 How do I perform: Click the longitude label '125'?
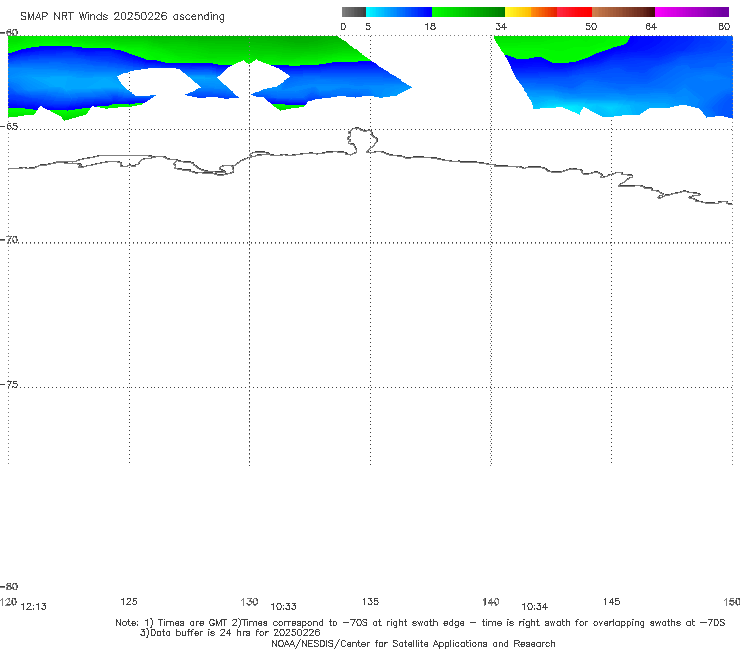point(129,601)
